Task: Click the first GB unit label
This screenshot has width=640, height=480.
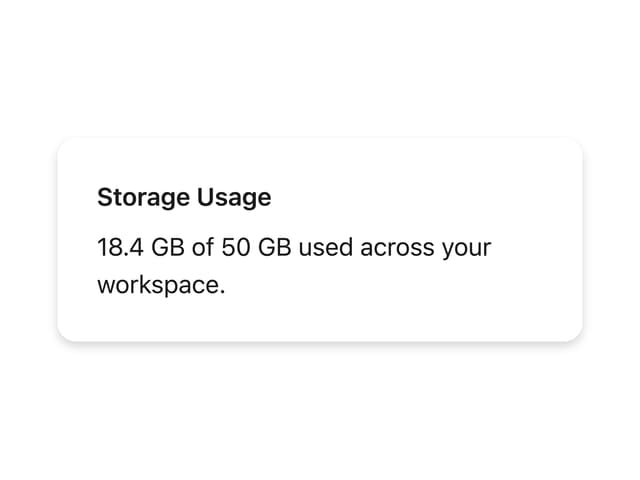Action: (168, 247)
